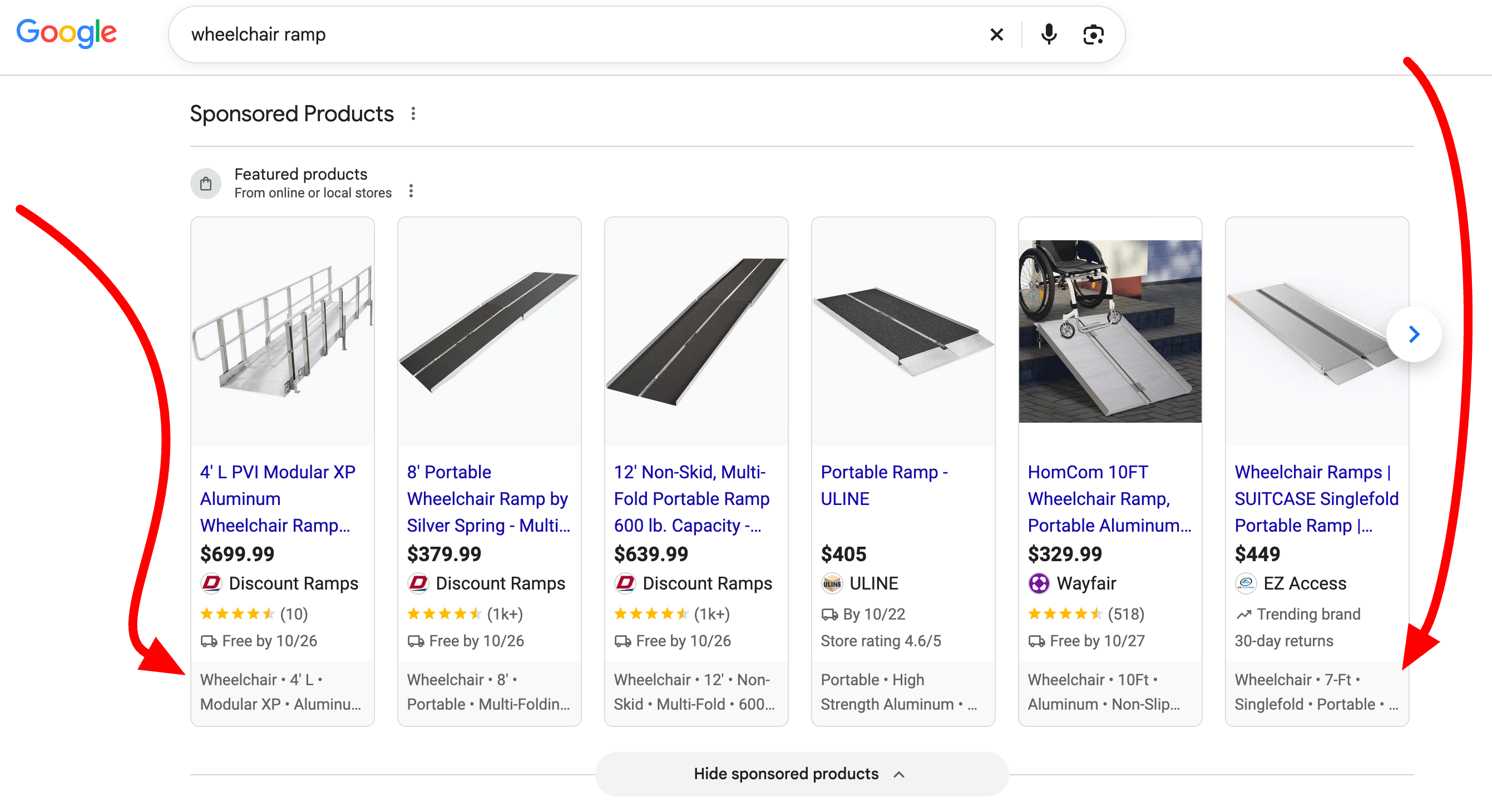
Task: Open the Wheelchair Ramps SUITCASE Singlefold link
Action: tap(1317, 499)
